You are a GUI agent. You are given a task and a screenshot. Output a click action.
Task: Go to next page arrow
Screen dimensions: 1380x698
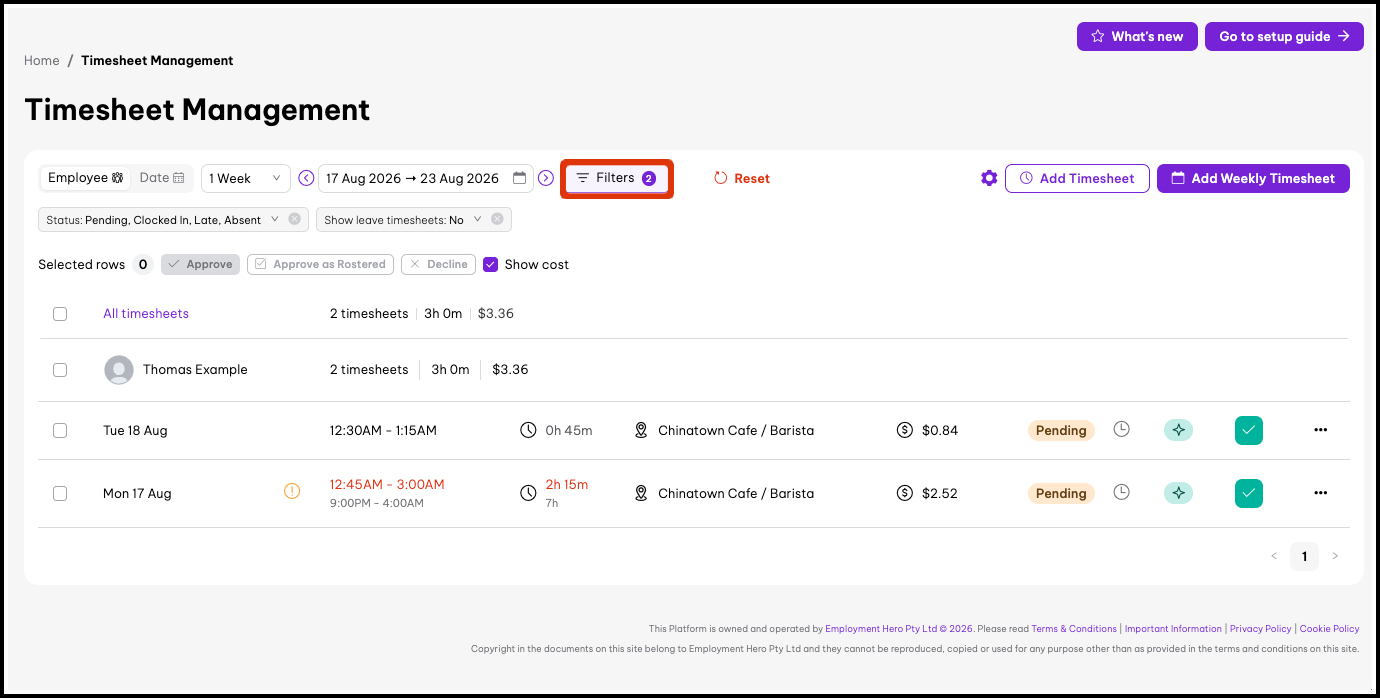[x=1335, y=556]
